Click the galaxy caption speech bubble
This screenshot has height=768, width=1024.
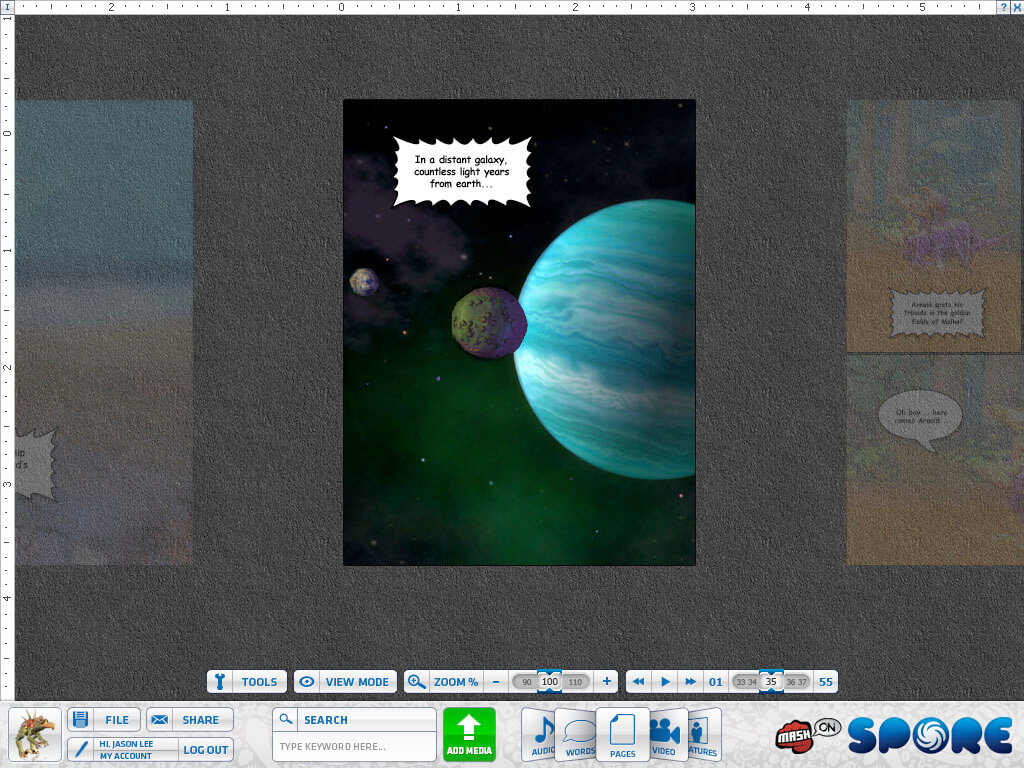click(462, 172)
